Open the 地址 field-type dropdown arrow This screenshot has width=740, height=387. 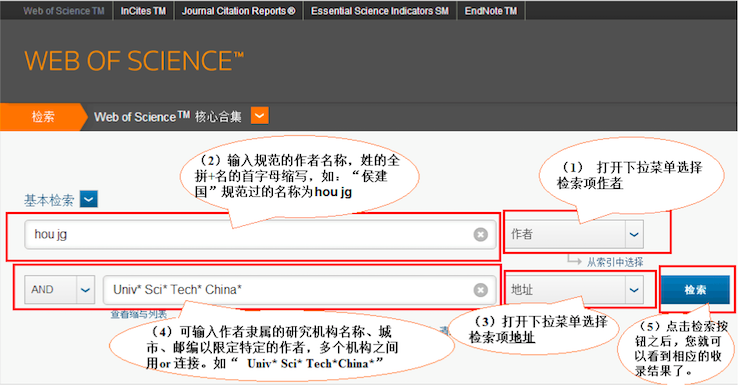634,290
